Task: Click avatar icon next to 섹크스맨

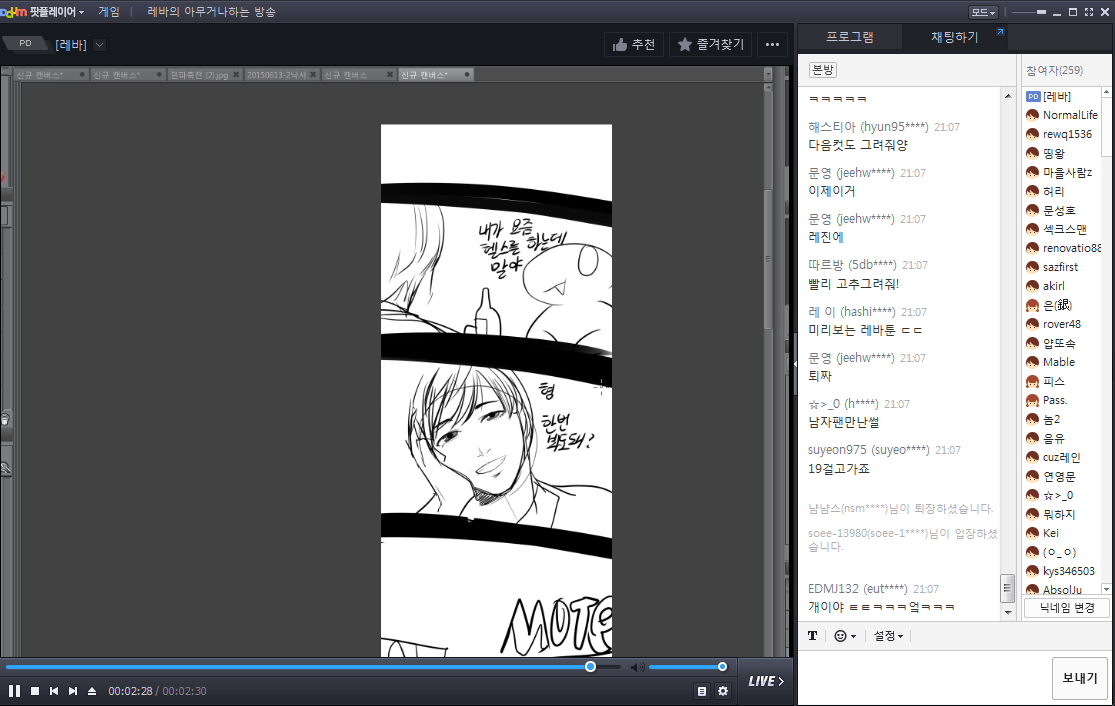Action: (x=1033, y=229)
